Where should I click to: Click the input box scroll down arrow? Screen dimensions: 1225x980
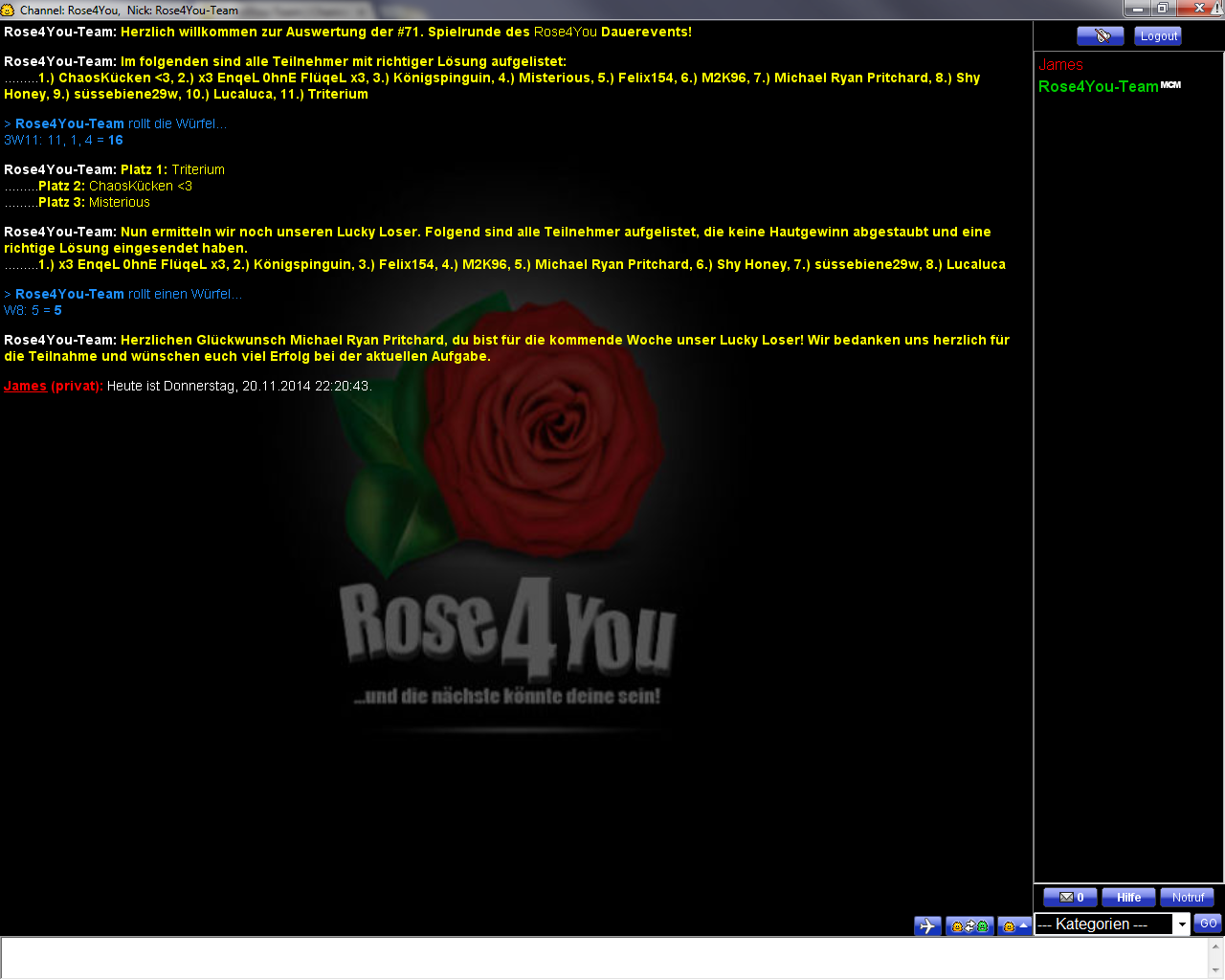click(x=1215, y=970)
